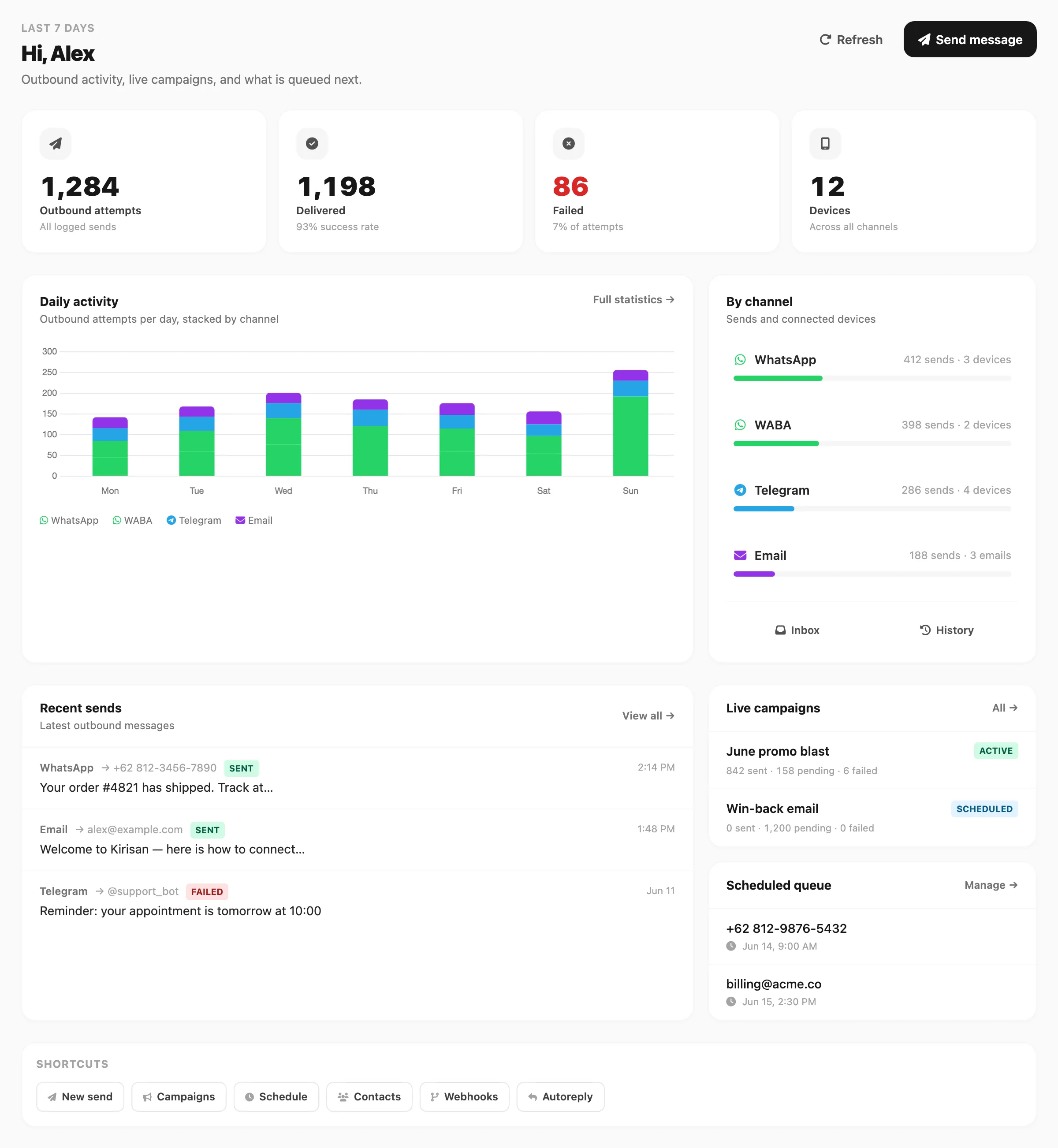This screenshot has height=1148, width=1058.
Task: Click the WhatsApp icon in By channel list
Action: click(x=740, y=360)
